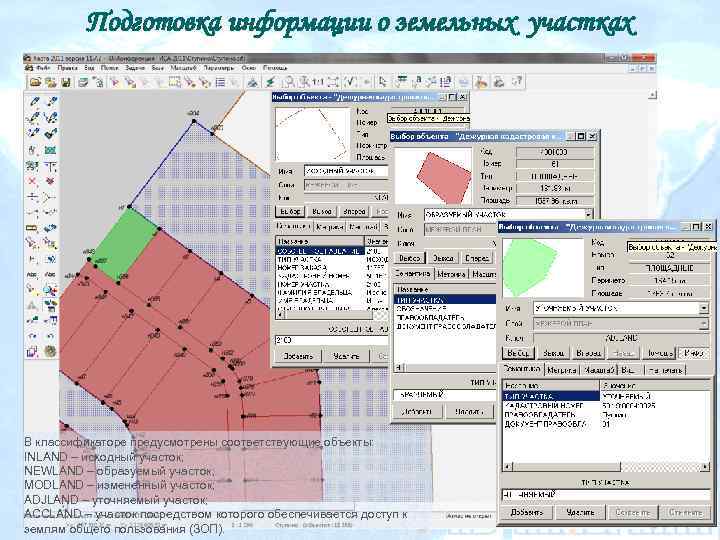Click outline thumbnail in ИСХОДНЫЙ УЧАСТОК dialog
The width and height of the screenshot is (720, 540).
(x=313, y=134)
